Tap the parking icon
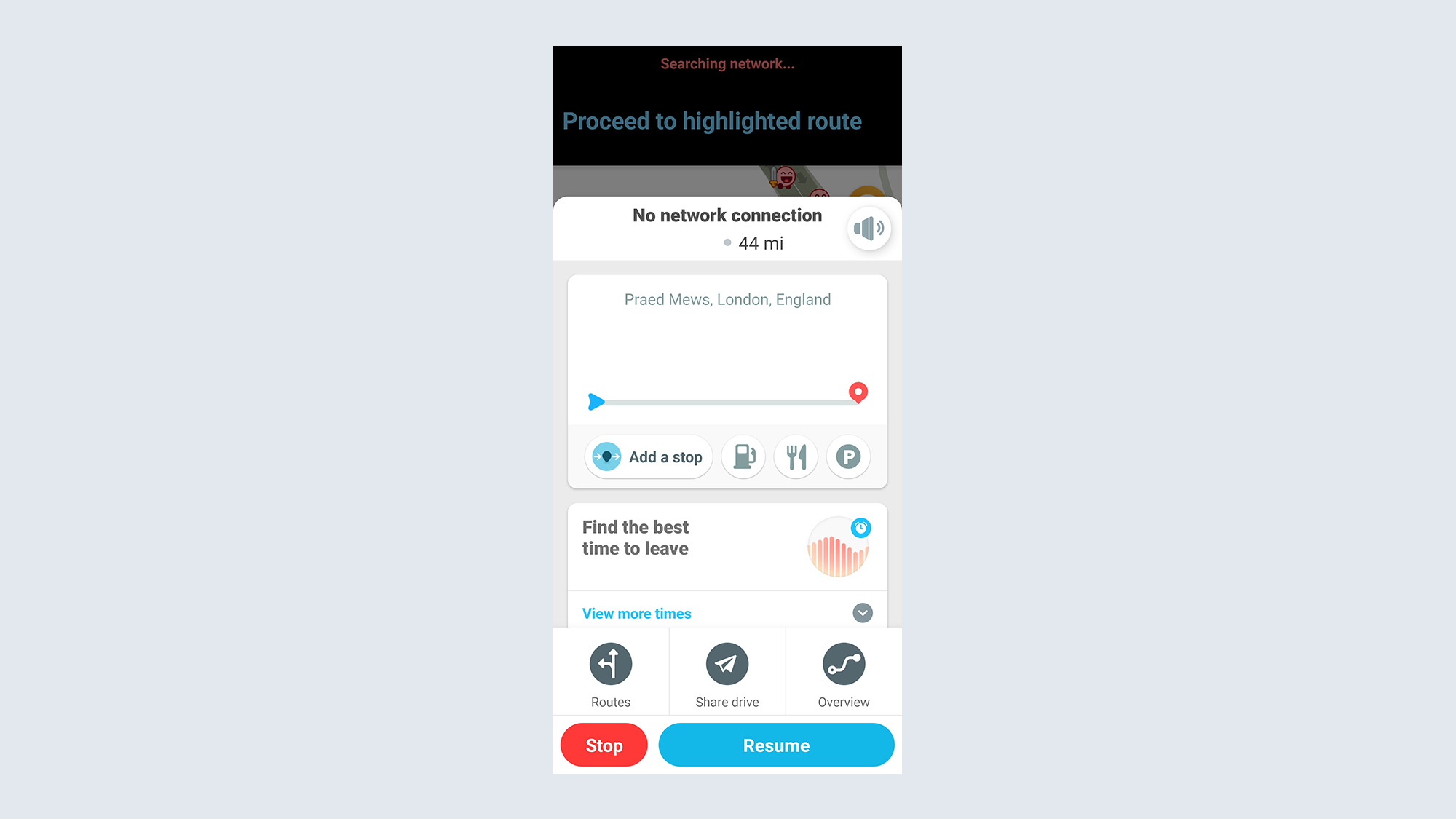 [848, 457]
